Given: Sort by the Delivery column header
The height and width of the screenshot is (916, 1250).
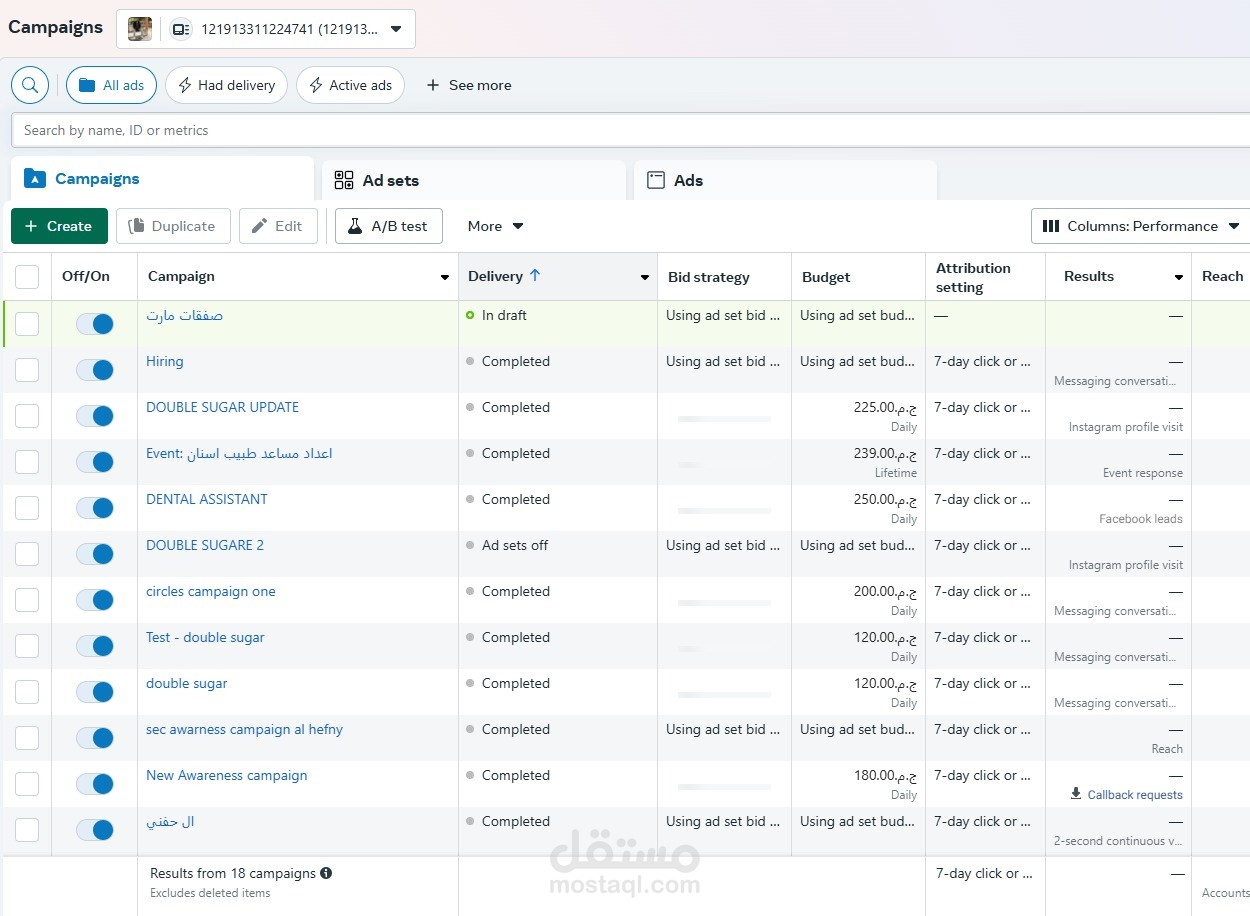Looking at the screenshot, I should coord(496,276).
